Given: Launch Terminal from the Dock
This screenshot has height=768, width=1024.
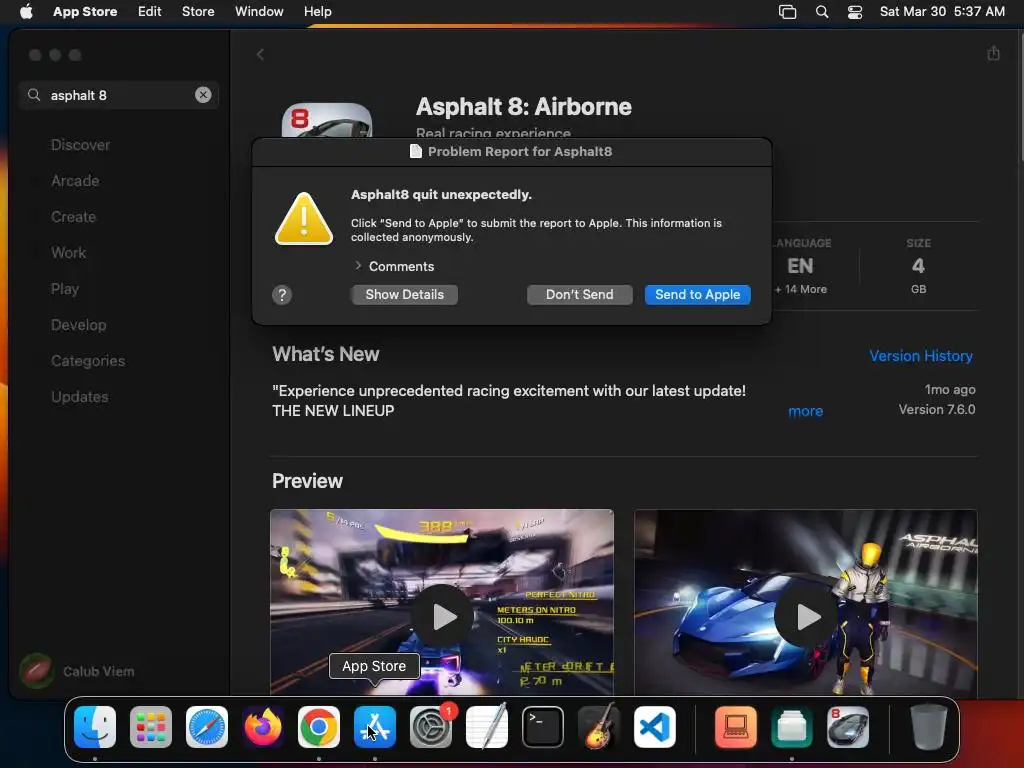Looking at the screenshot, I should pyautogui.click(x=543, y=727).
